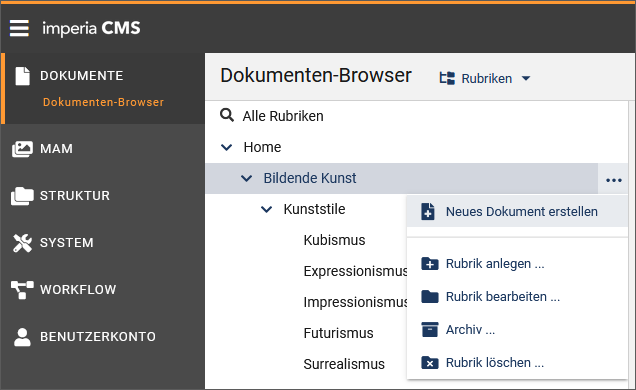Click the add-folder Rubrik anlegen icon
The width and height of the screenshot is (636, 390).
(x=430, y=264)
